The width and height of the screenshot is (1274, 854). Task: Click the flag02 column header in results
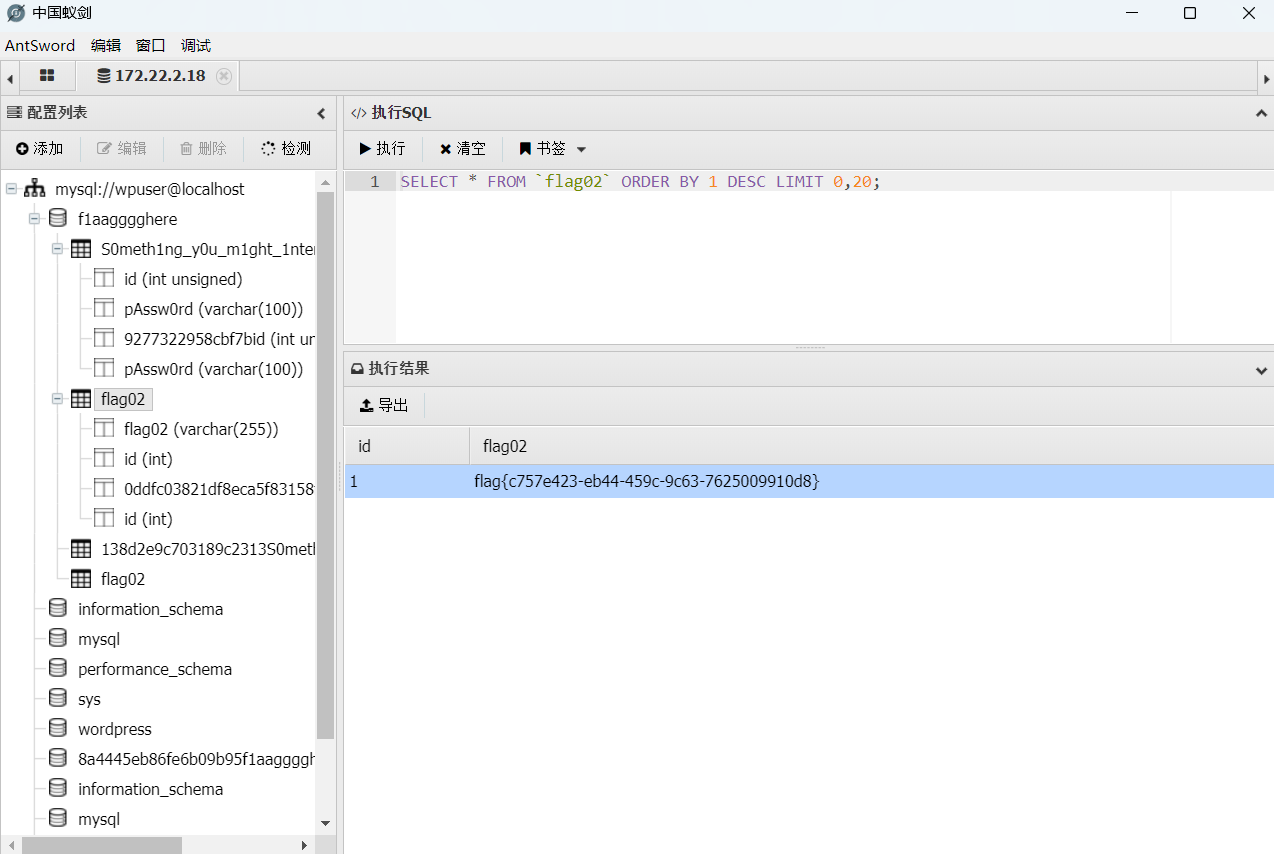871,446
